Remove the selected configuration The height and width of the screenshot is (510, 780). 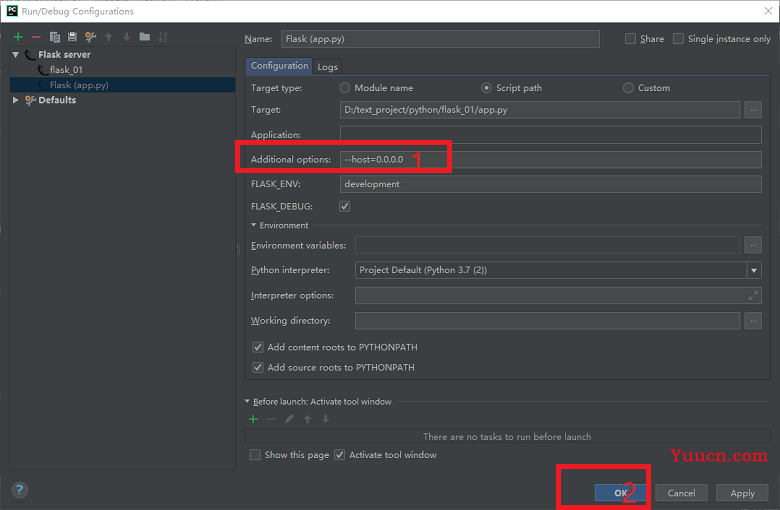pyautogui.click(x=36, y=37)
